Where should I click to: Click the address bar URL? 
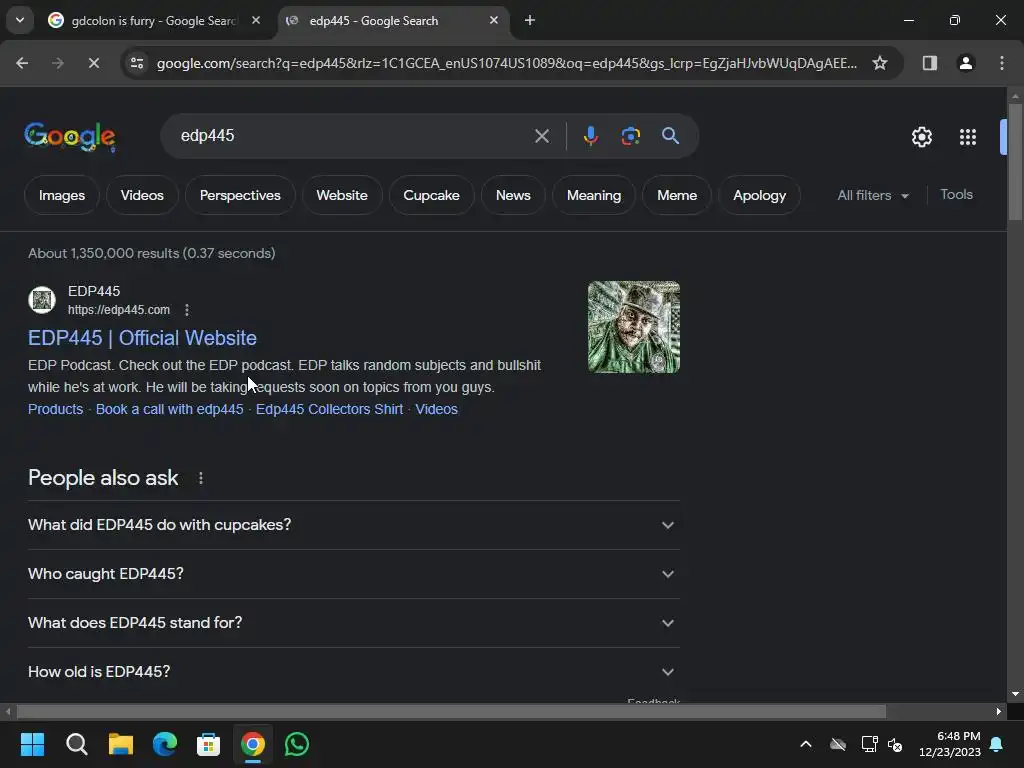(507, 63)
